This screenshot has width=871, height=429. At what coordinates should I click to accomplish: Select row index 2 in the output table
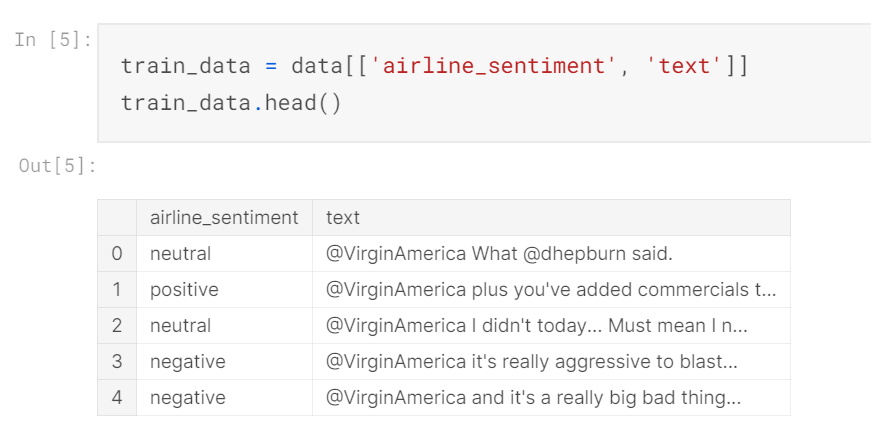[117, 326]
